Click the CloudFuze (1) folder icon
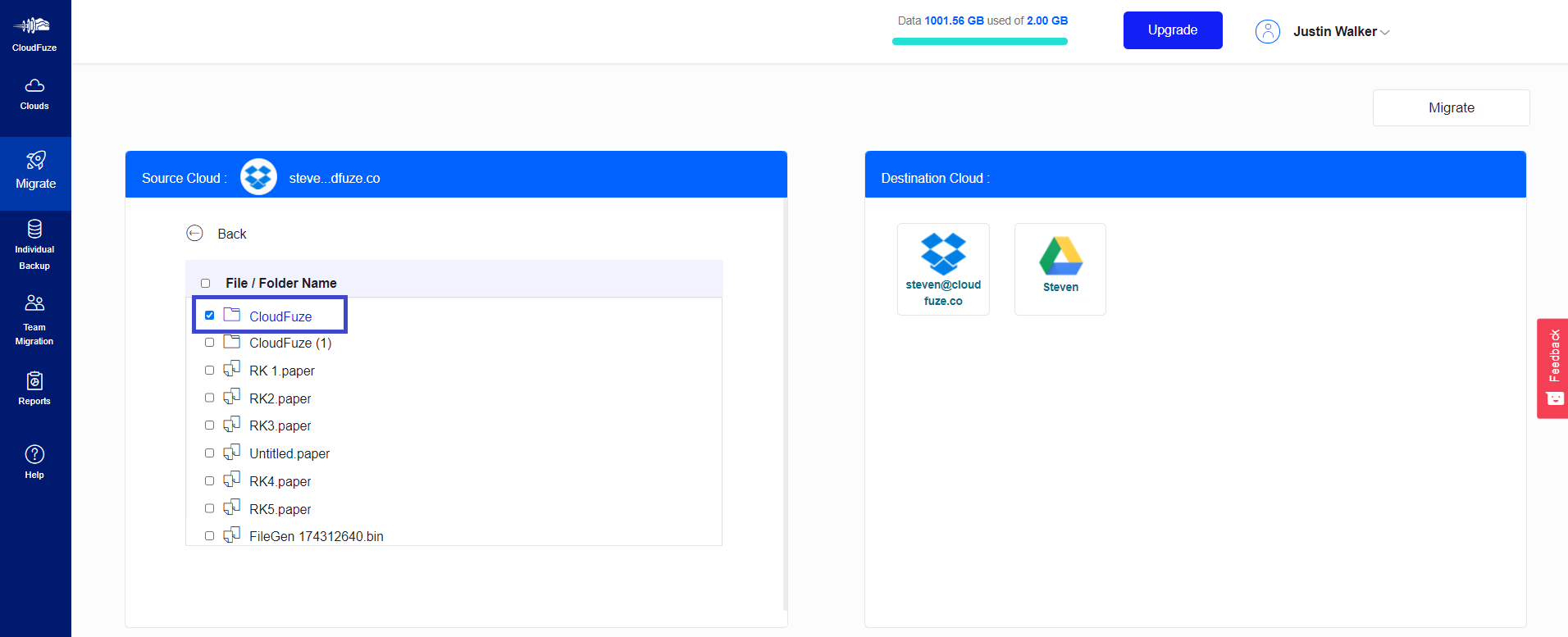The height and width of the screenshot is (637, 1568). point(232,341)
